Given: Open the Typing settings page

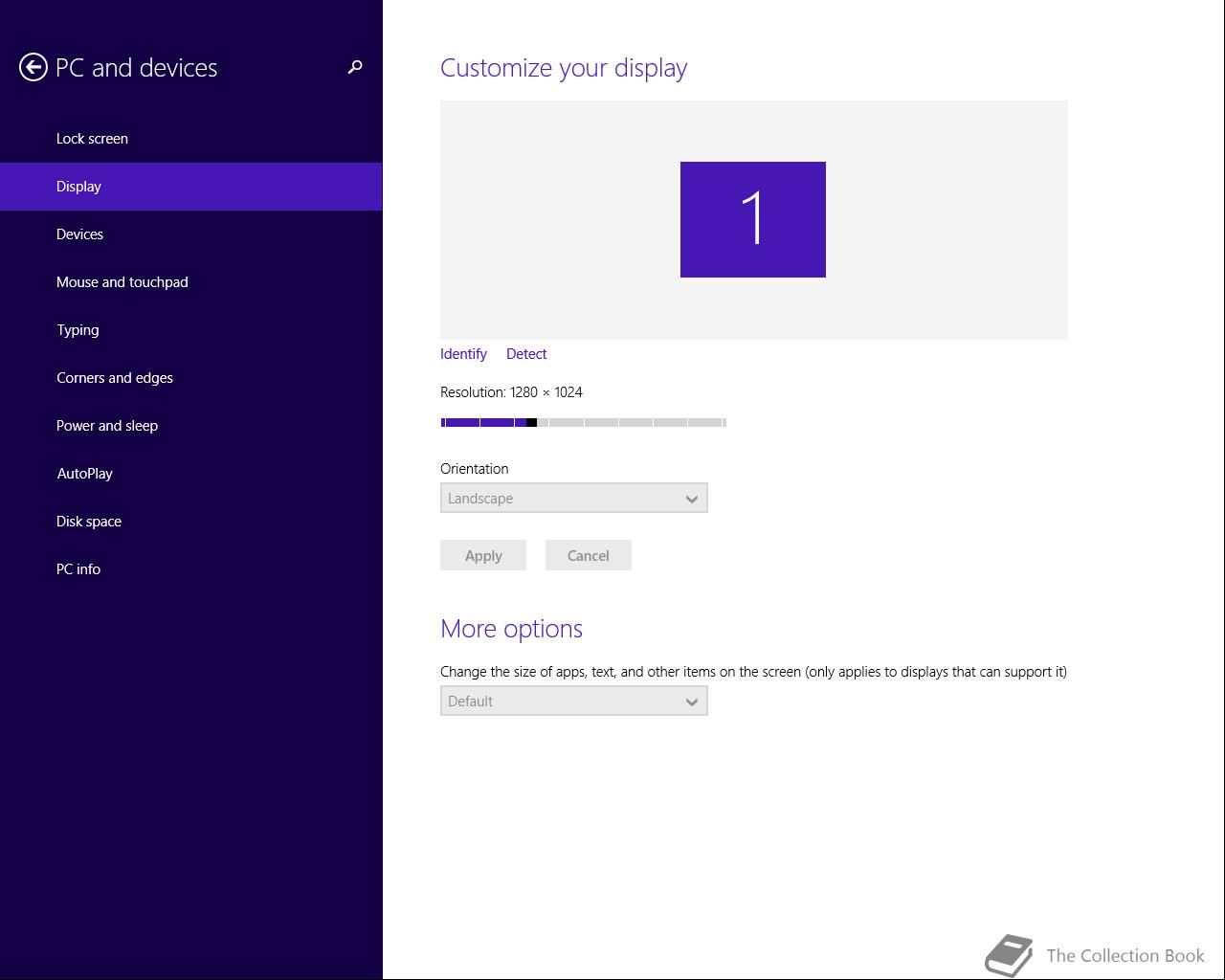Looking at the screenshot, I should pos(191,330).
